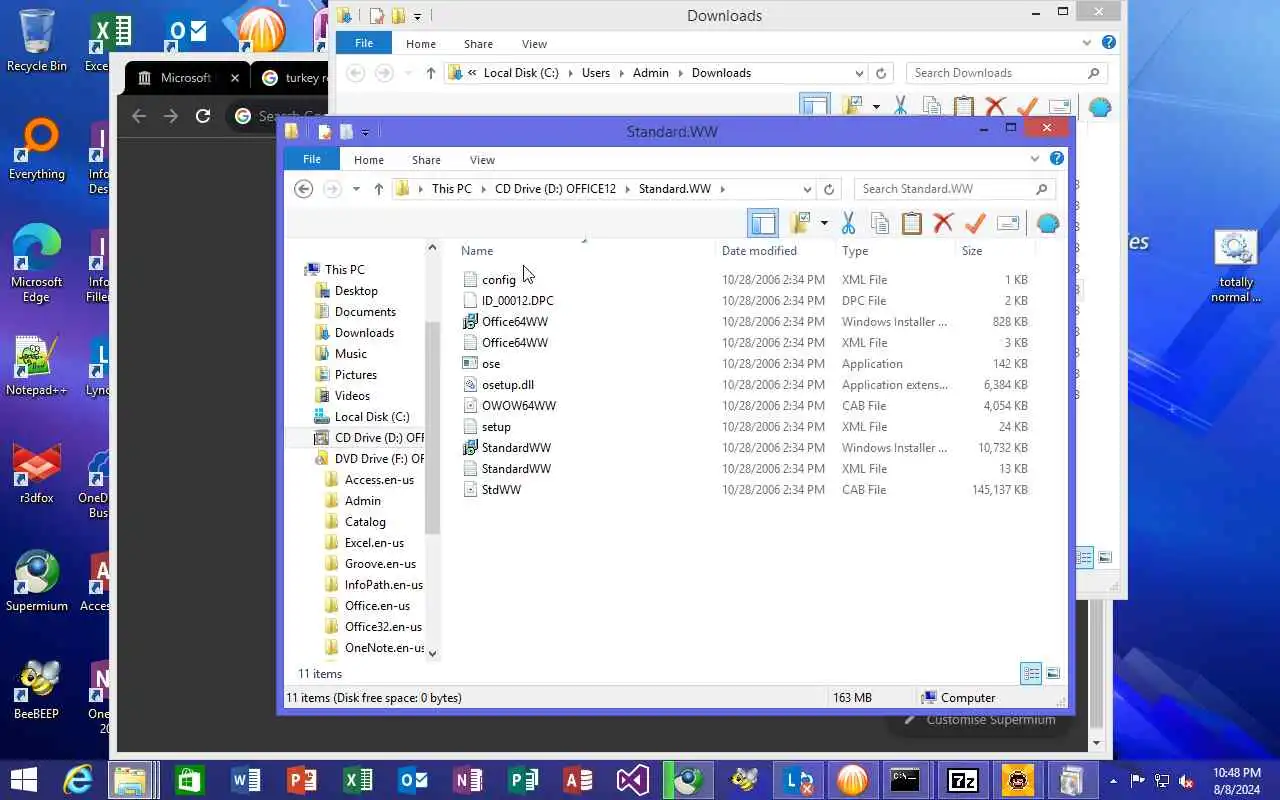This screenshot has height=800, width=1280.
Task: Click 'CD Drive (D:) OFFICE12' in address bar
Action: (x=555, y=189)
